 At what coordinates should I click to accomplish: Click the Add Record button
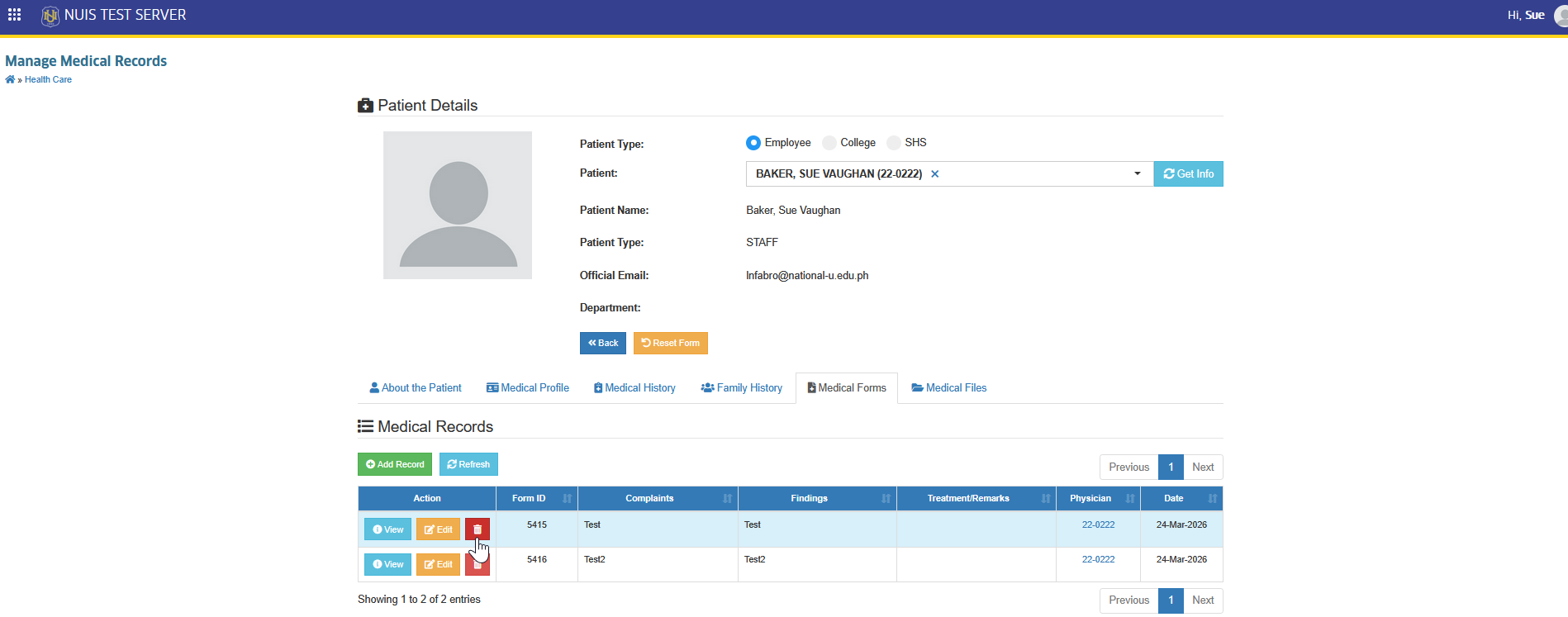[x=395, y=464]
